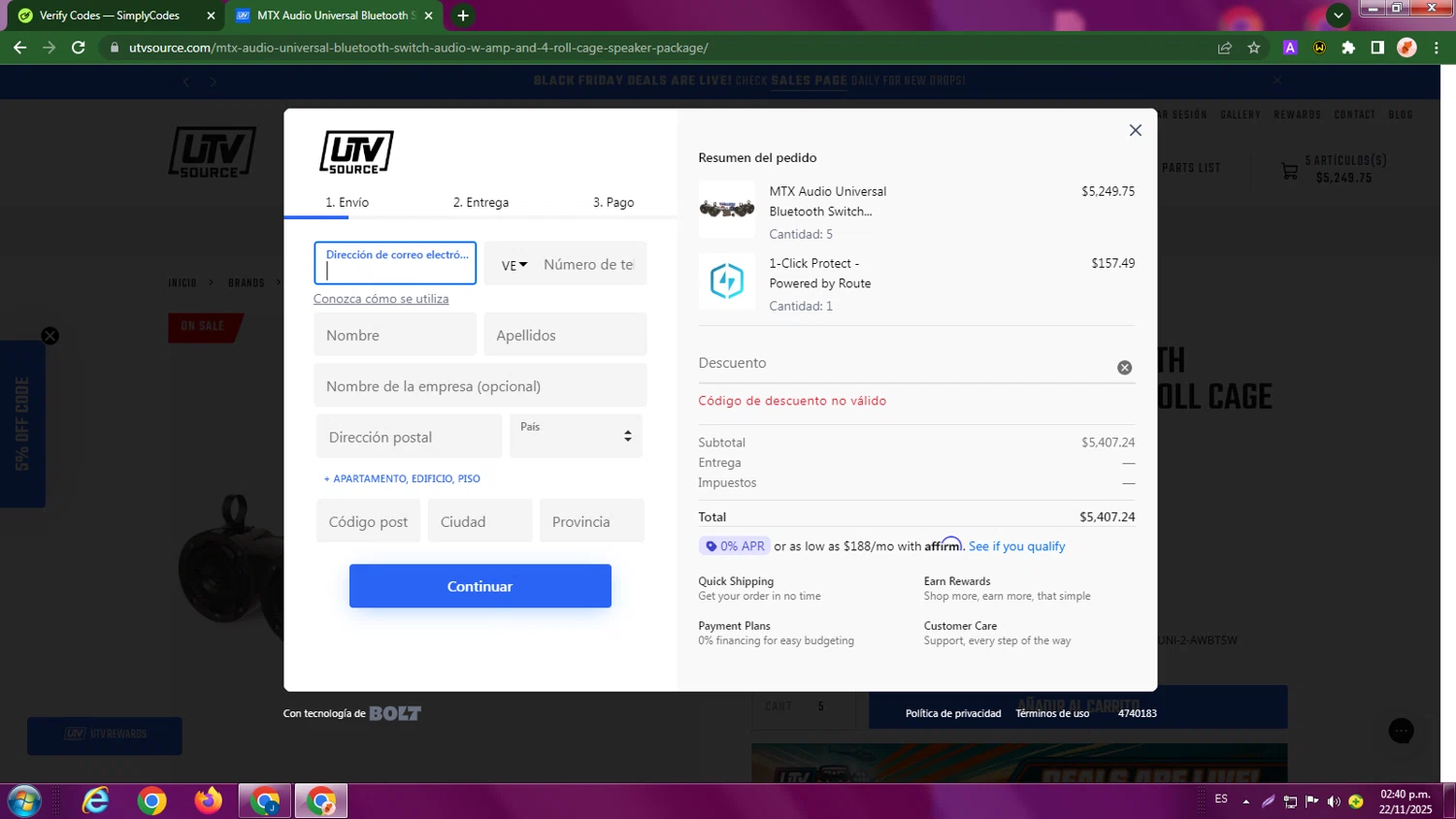Close the Bolt checkout modal
The width and height of the screenshot is (1456, 819).
[x=1135, y=130]
